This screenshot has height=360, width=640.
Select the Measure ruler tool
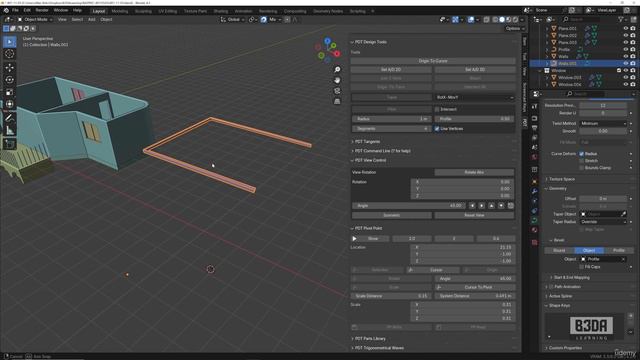click(9, 130)
